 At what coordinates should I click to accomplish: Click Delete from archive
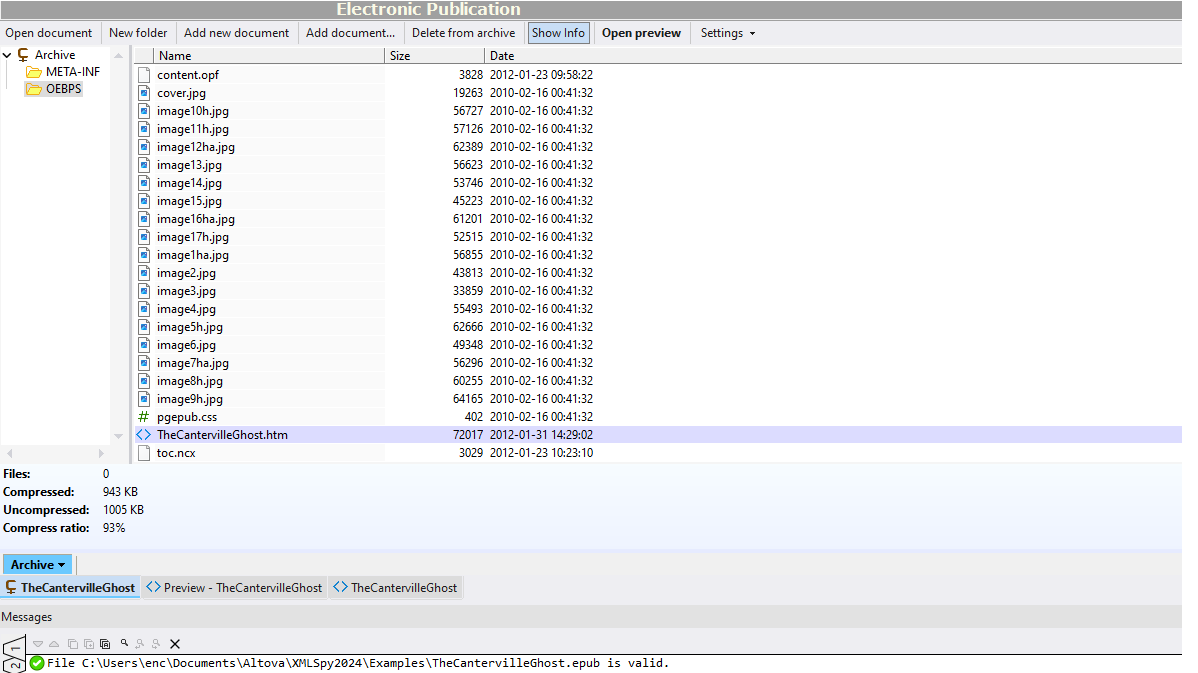tap(463, 32)
